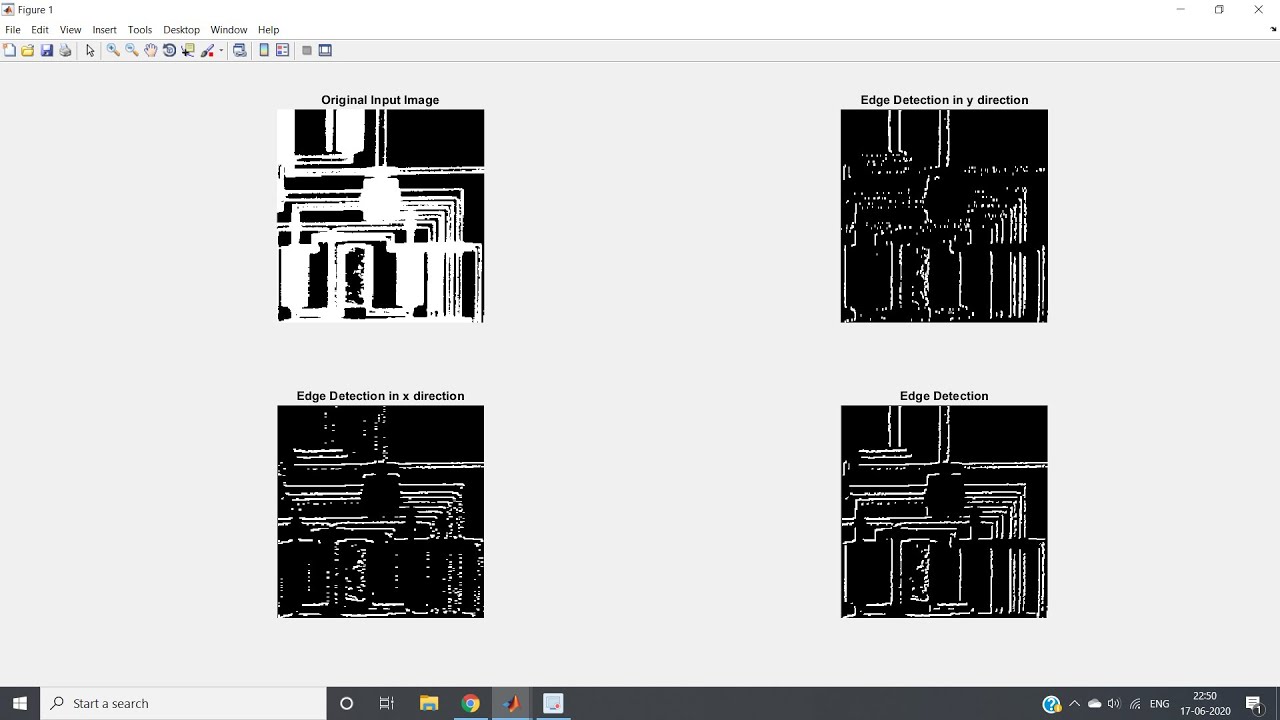The width and height of the screenshot is (1280, 720).
Task: Select the Brush data tool
Action: pyautogui.click(x=209, y=50)
